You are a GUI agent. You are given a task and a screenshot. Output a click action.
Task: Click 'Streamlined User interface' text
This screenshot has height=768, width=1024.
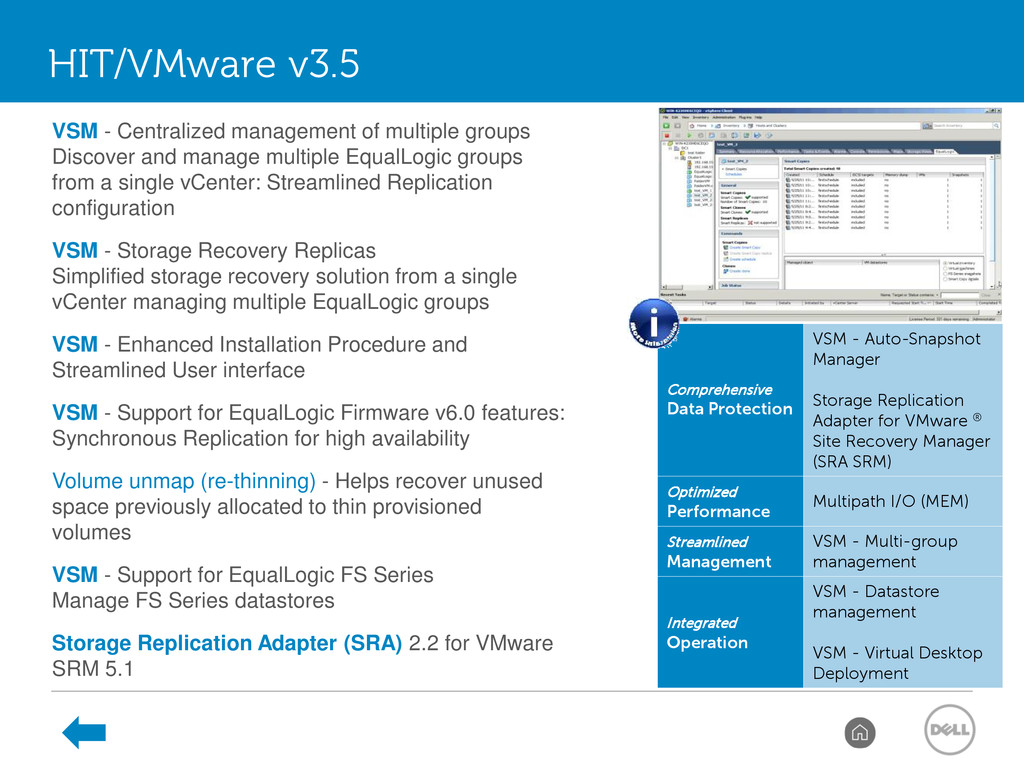tap(178, 370)
